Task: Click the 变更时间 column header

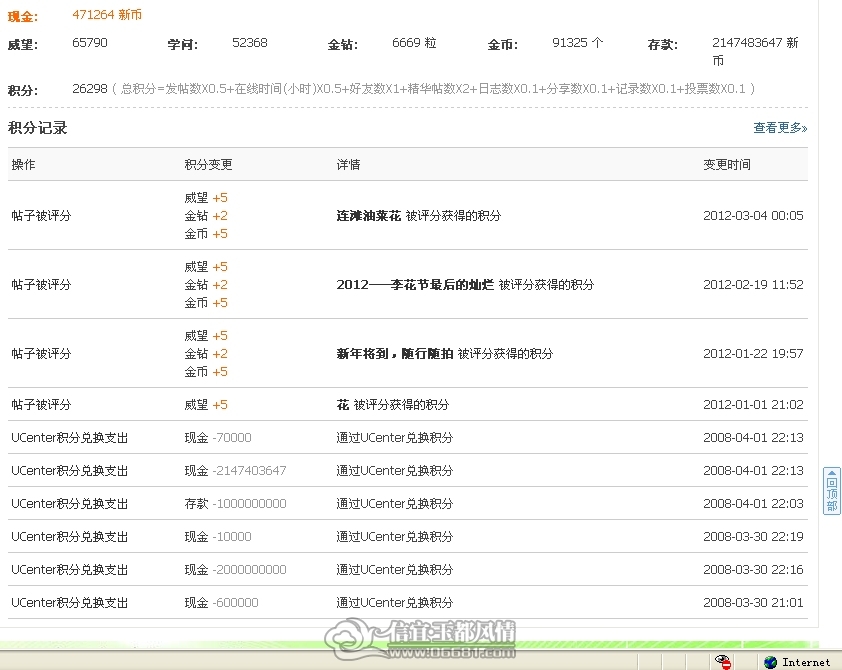Action: pyautogui.click(x=727, y=165)
